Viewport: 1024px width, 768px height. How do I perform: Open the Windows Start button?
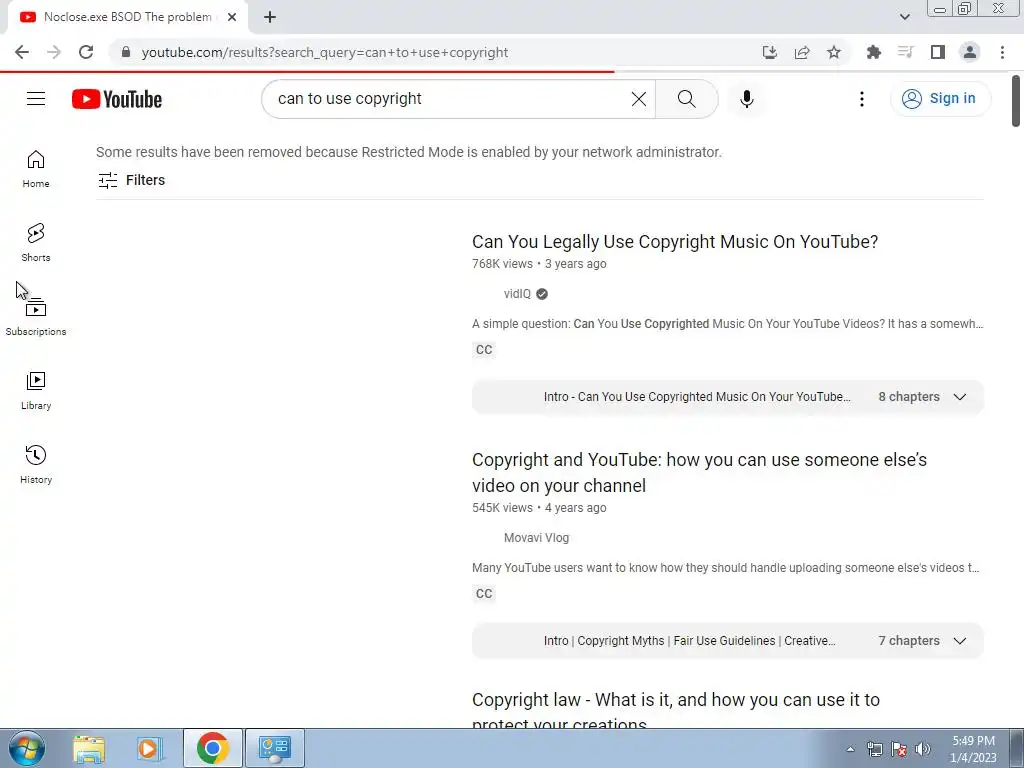(27, 748)
